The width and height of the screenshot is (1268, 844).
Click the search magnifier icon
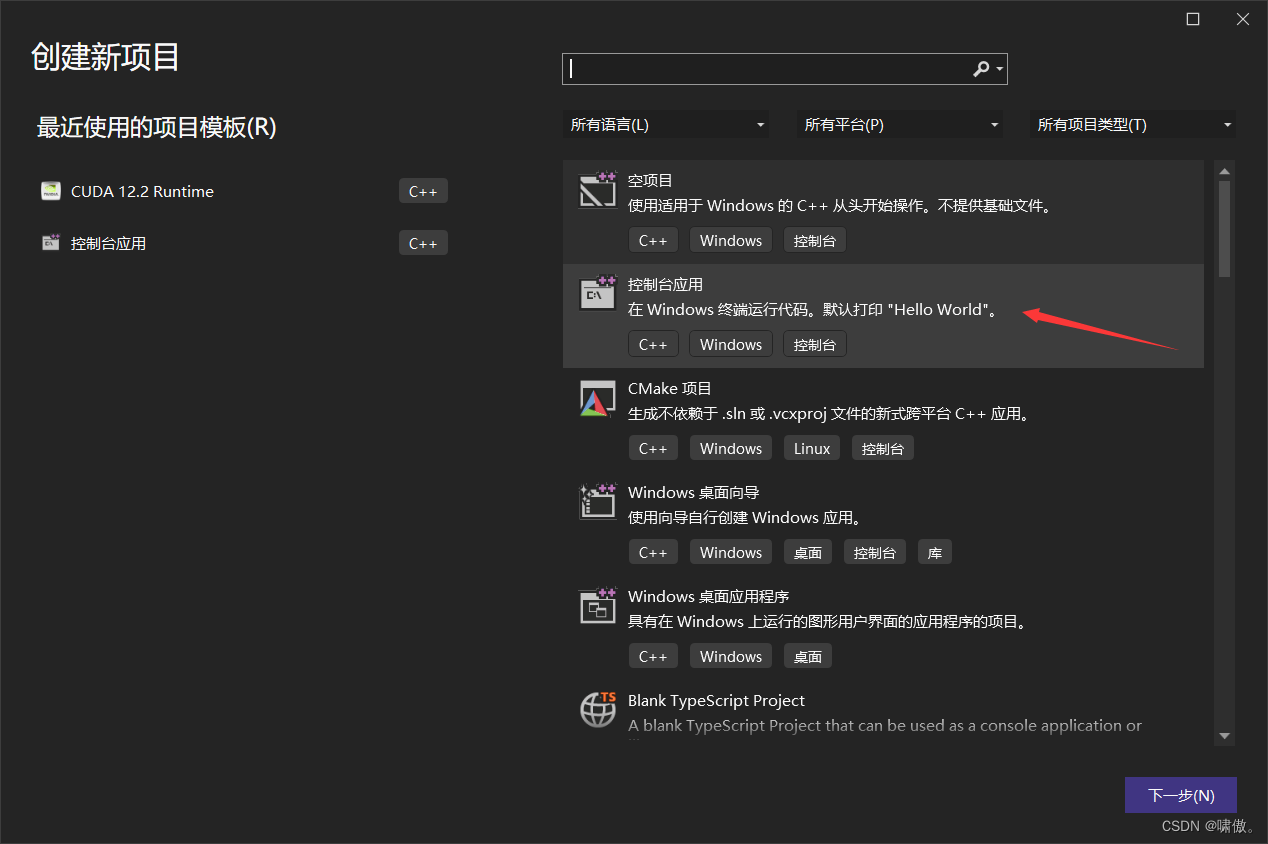[981, 68]
